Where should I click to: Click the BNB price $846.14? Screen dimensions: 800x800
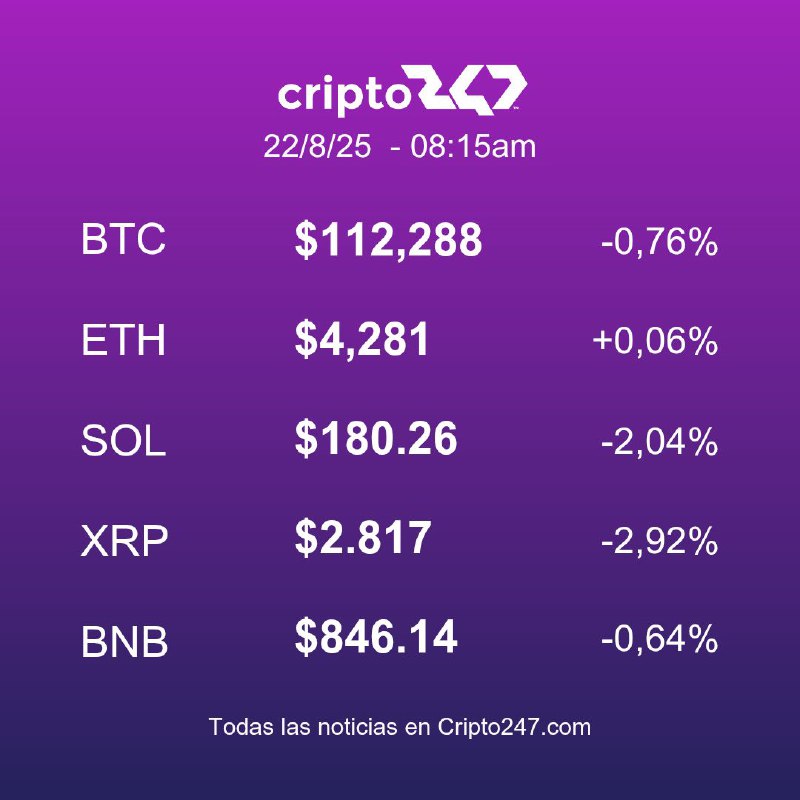pyautogui.click(x=376, y=637)
